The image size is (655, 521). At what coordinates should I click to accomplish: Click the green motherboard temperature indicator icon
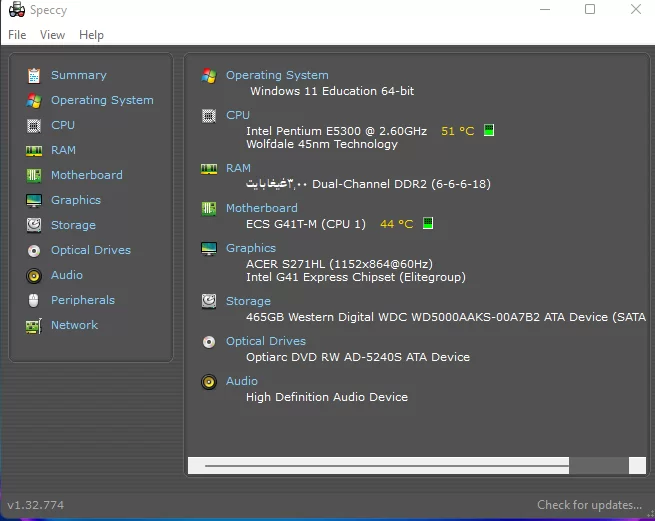(x=428, y=223)
